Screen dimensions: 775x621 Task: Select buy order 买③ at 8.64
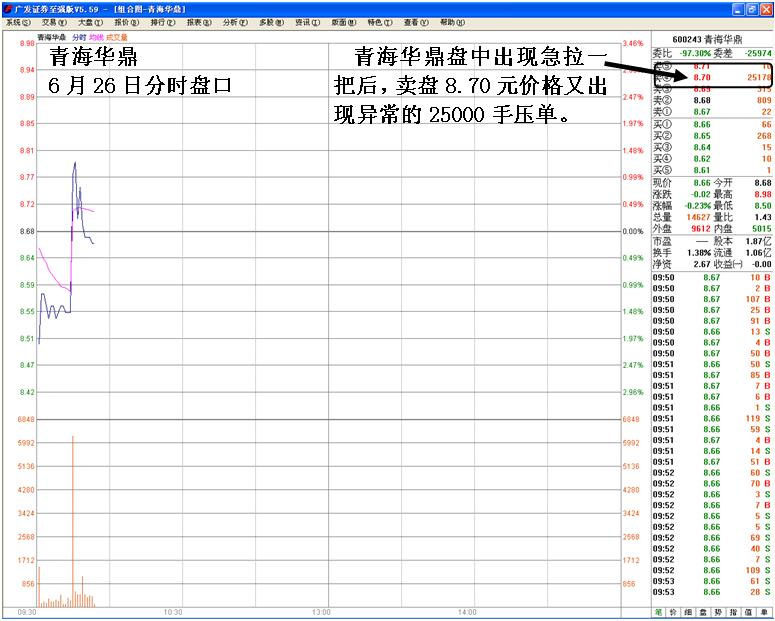[x=712, y=147]
